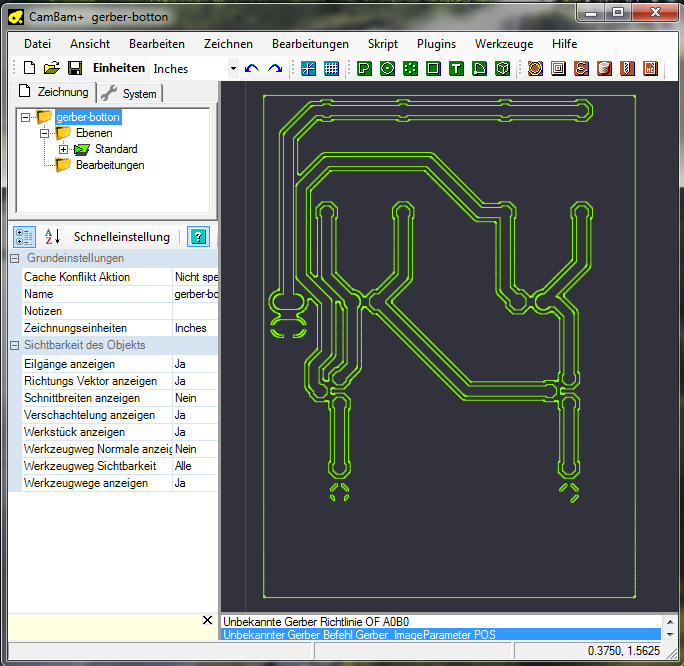Open the Einheiten units dropdown
Screen dimensions: 684x666
point(233,68)
